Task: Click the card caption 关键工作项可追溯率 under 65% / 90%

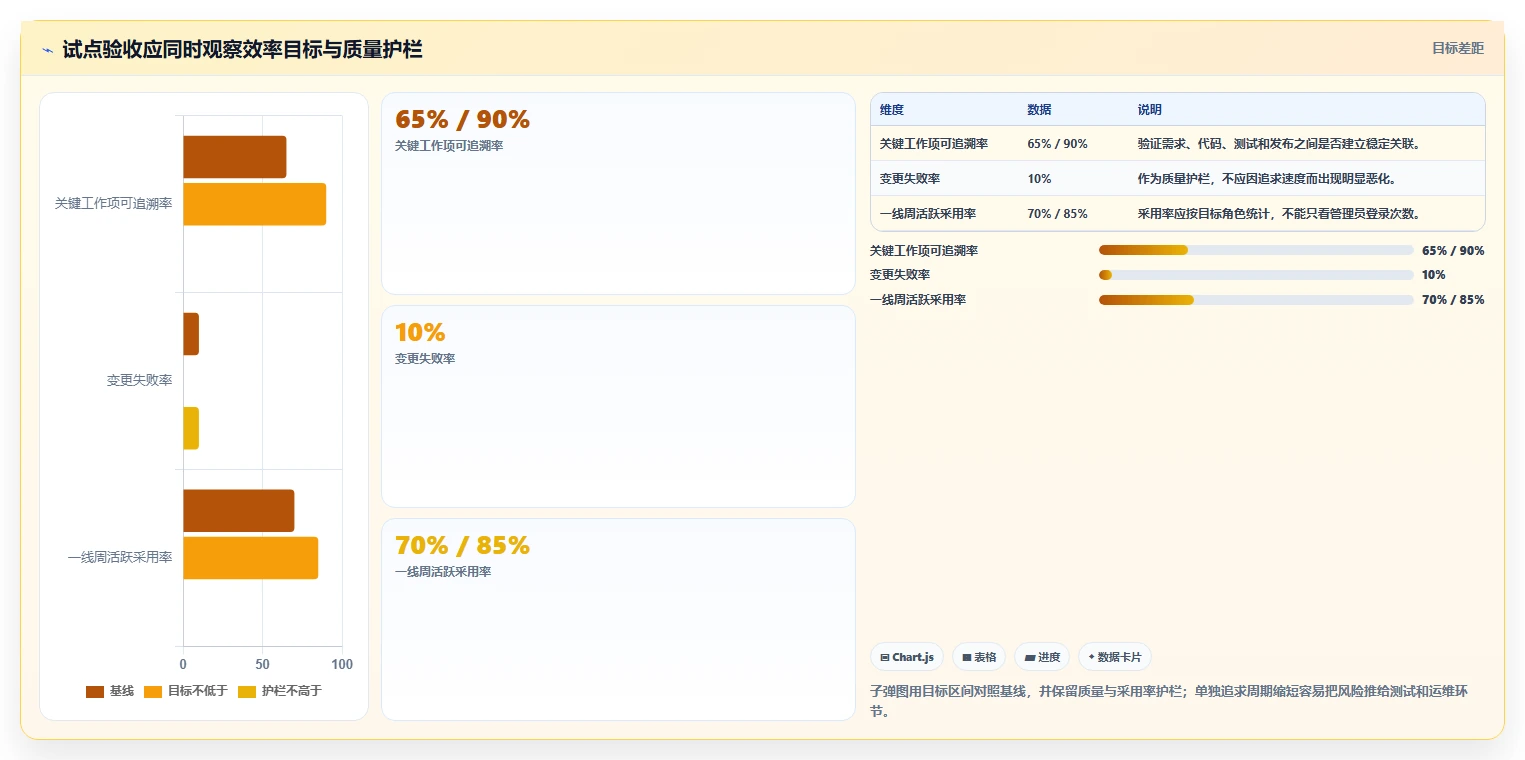Action: point(449,146)
